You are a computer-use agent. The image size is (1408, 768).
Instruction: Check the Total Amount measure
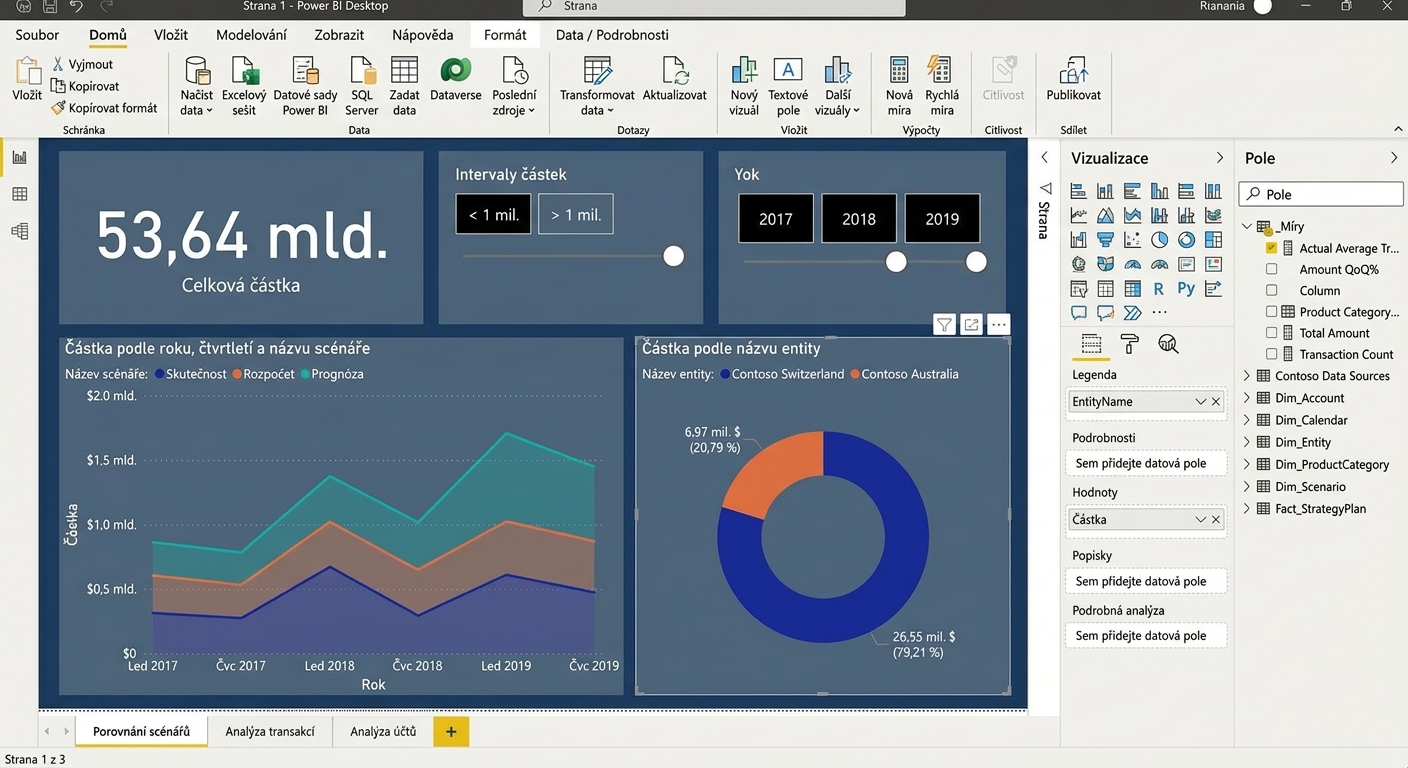pyautogui.click(x=1271, y=333)
